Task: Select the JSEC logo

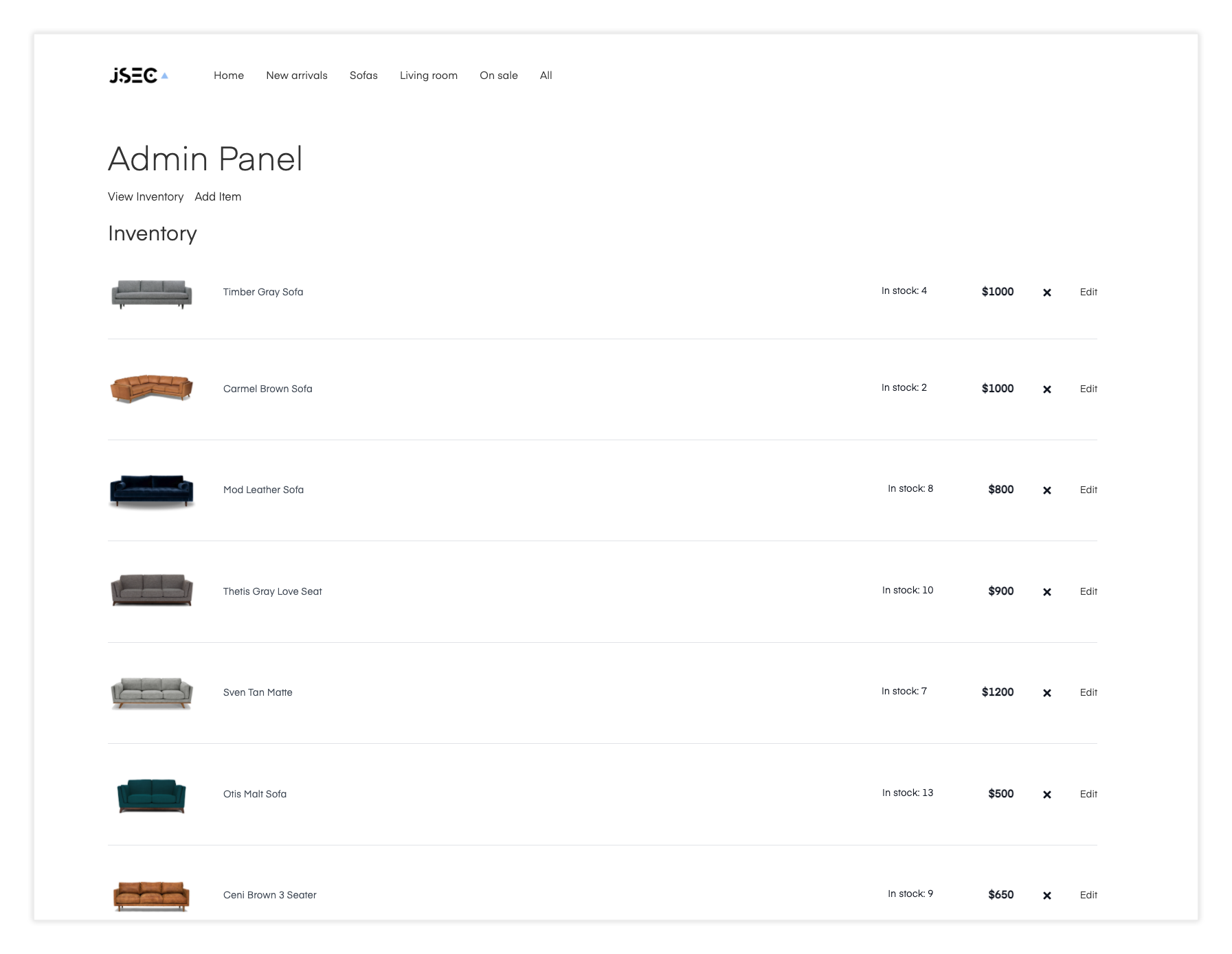Action: point(137,76)
